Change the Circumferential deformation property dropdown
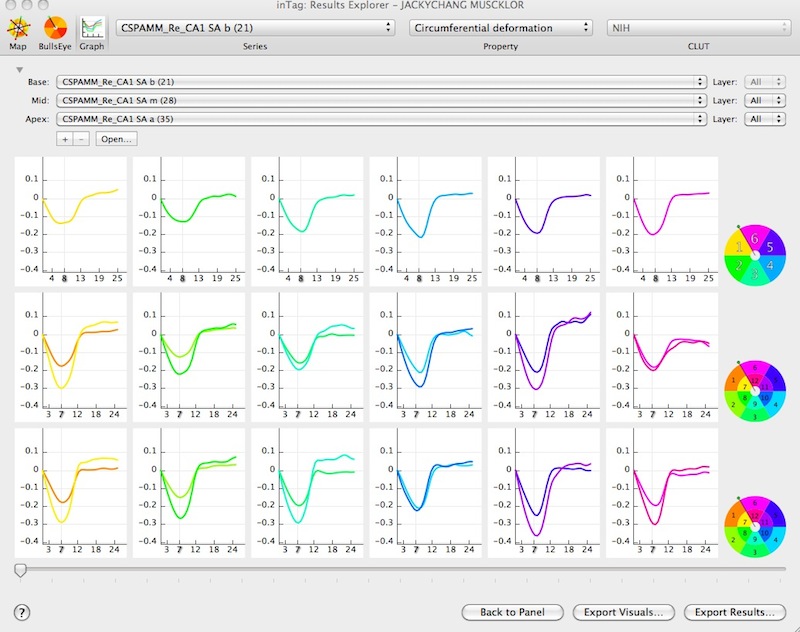Image resolution: width=800 pixels, height=632 pixels. pos(500,29)
